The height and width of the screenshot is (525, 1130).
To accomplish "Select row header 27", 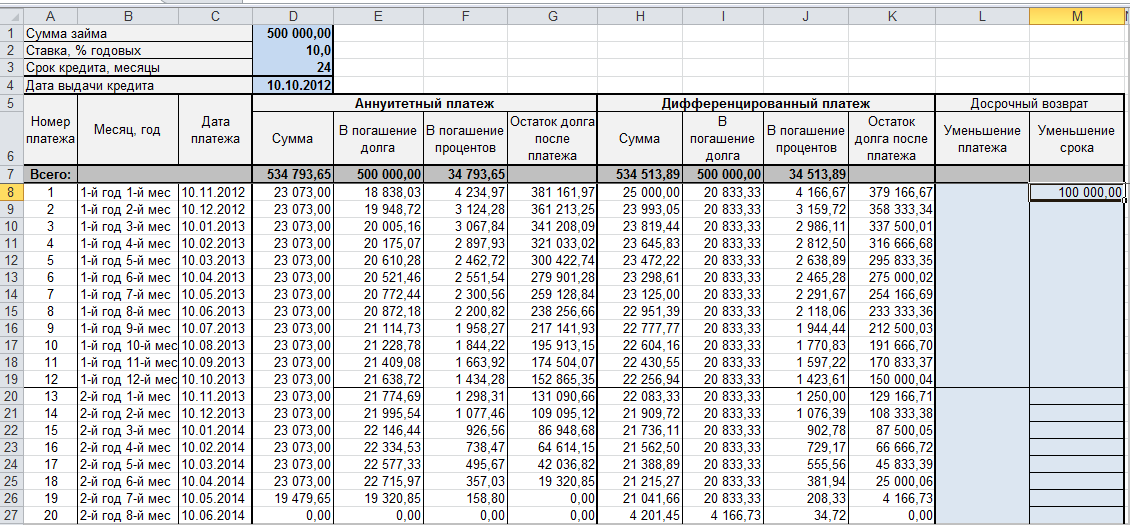I will pos(12,516).
